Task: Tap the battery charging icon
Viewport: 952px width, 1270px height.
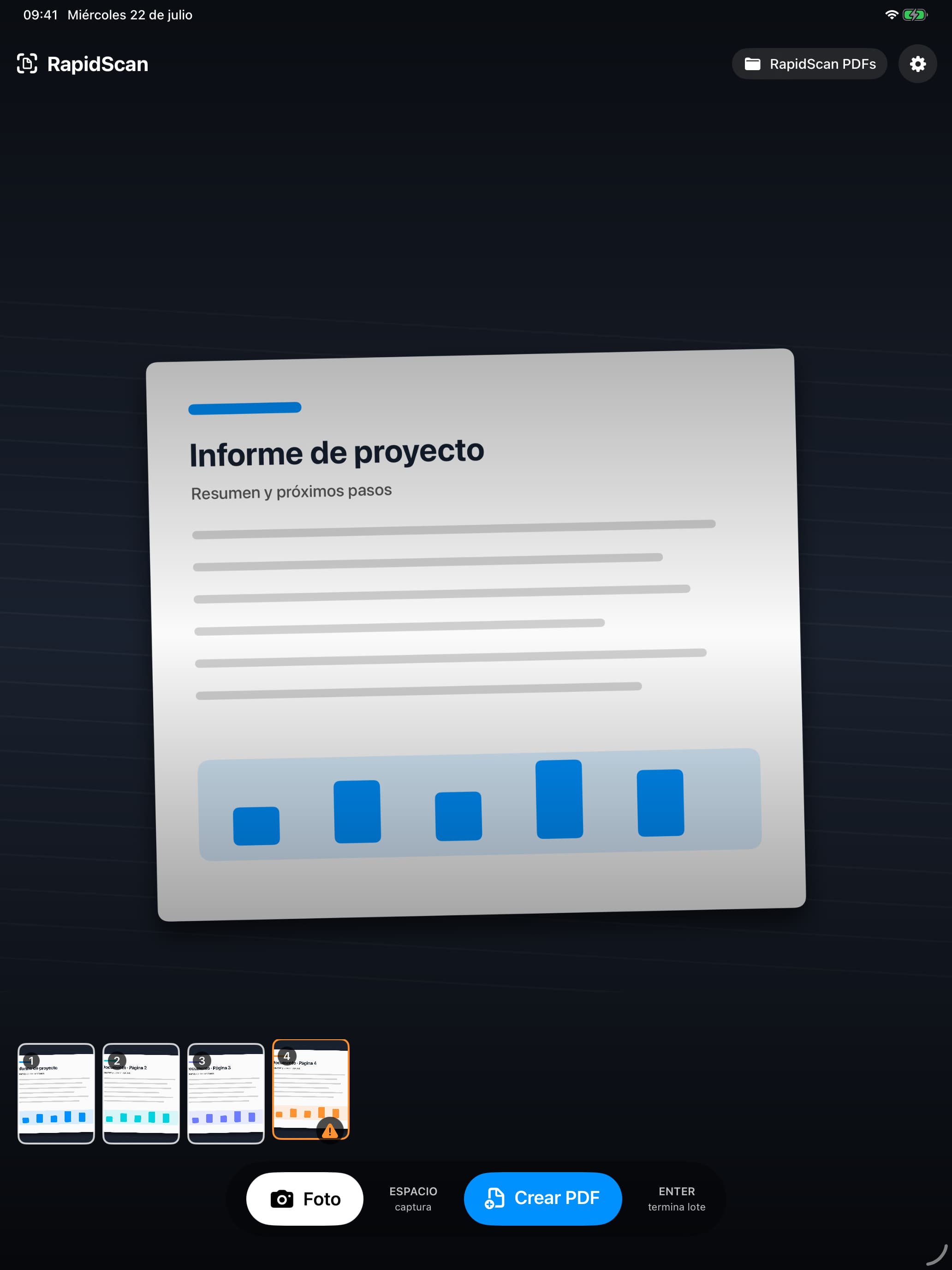Action: (x=915, y=15)
